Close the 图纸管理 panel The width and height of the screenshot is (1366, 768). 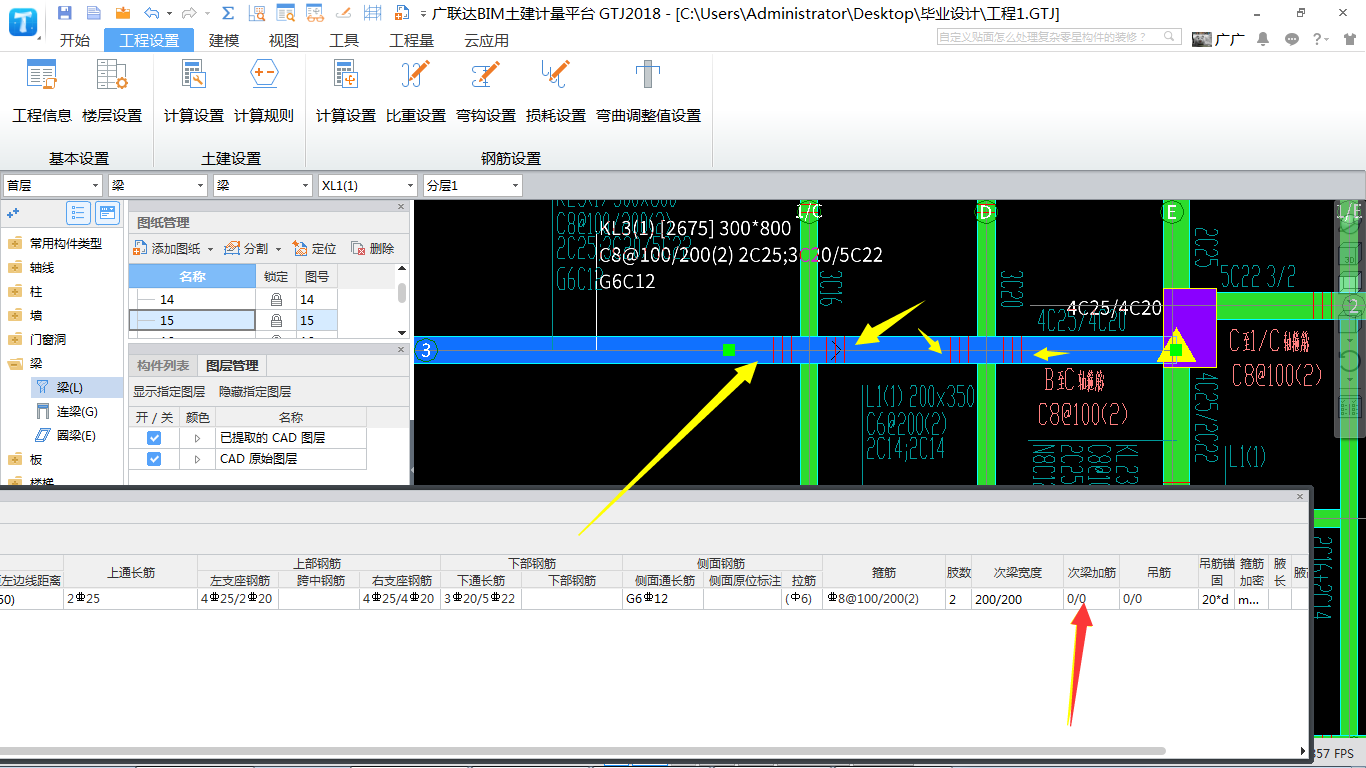click(x=401, y=207)
